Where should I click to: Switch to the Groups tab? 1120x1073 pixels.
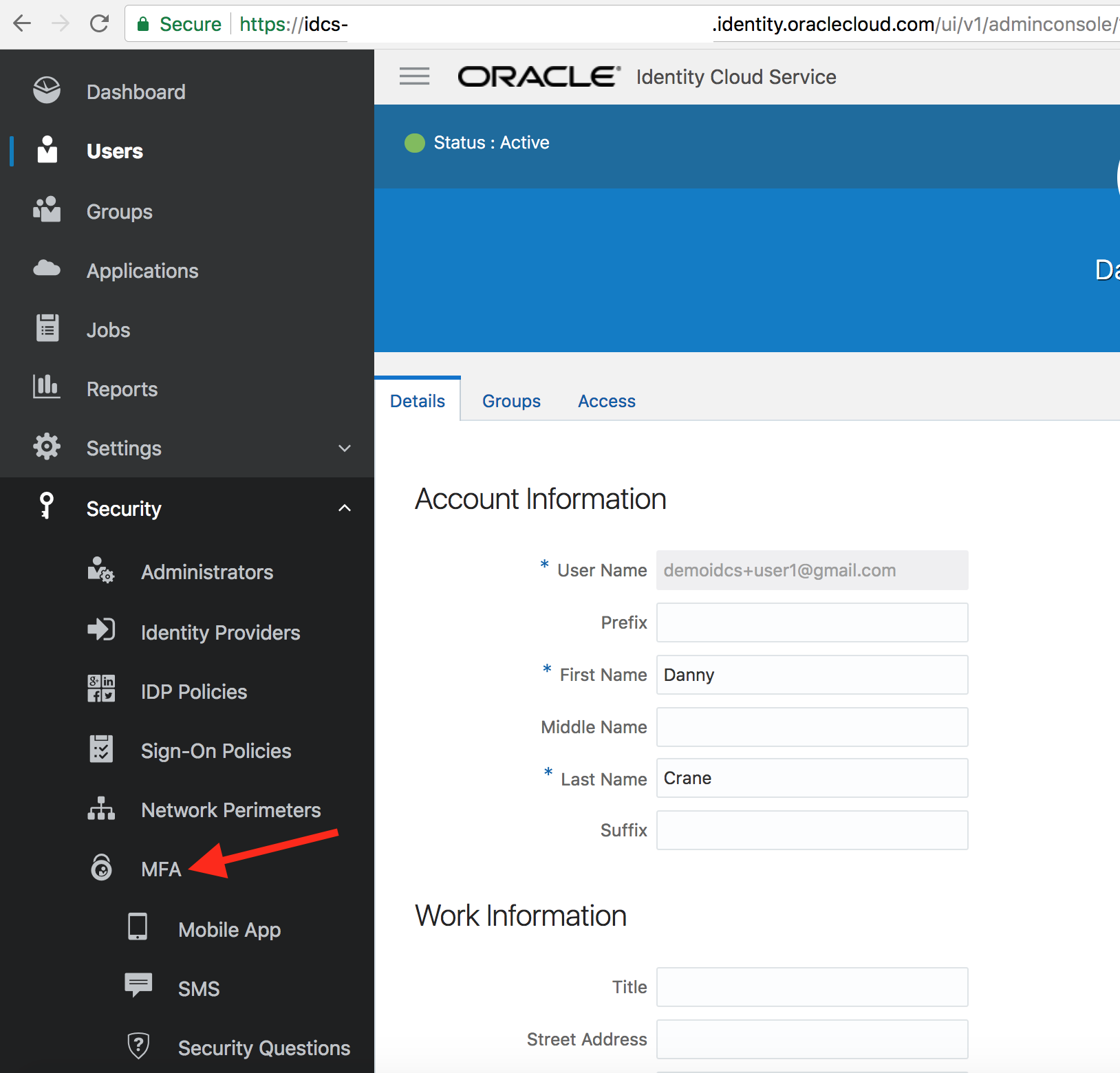coord(511,401)
